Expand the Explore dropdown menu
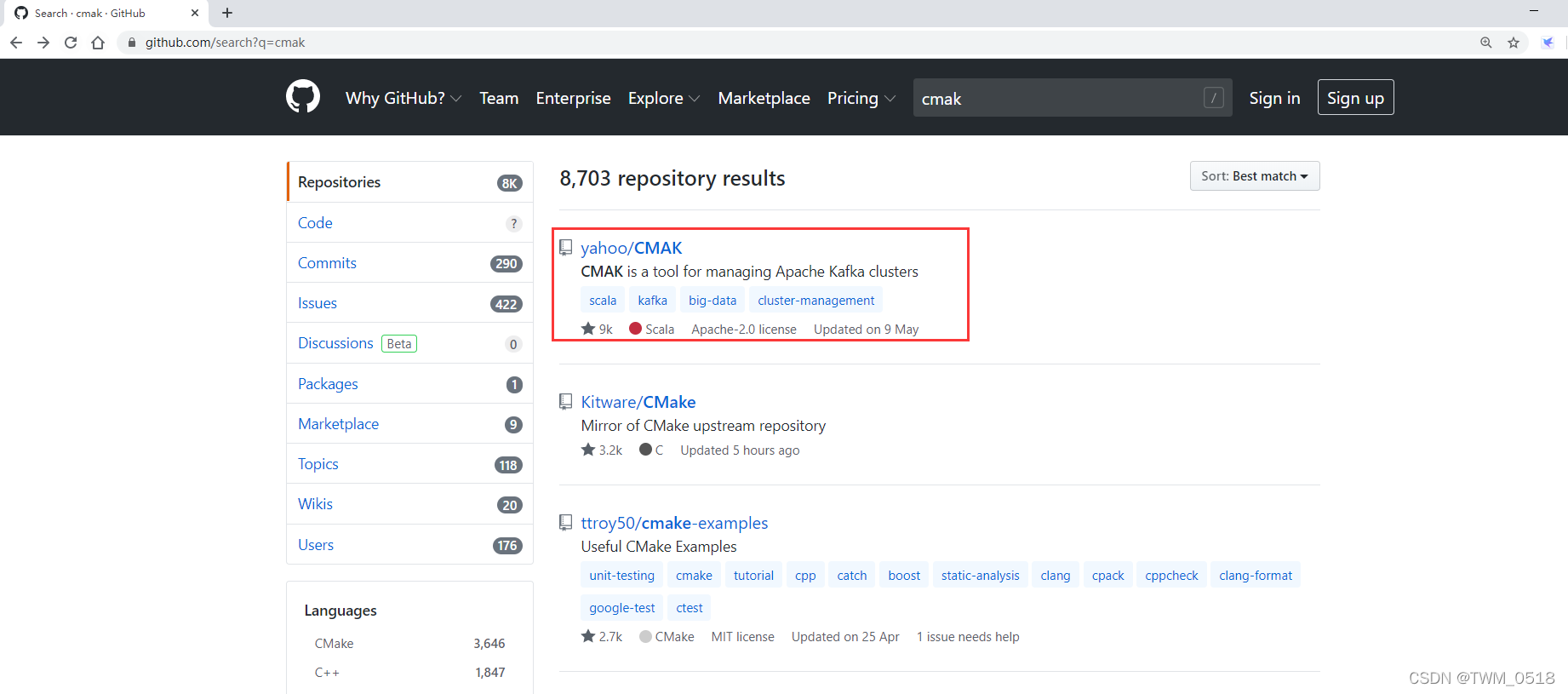Viewport: 1568px width, 694px height. [x=664, y=98]
